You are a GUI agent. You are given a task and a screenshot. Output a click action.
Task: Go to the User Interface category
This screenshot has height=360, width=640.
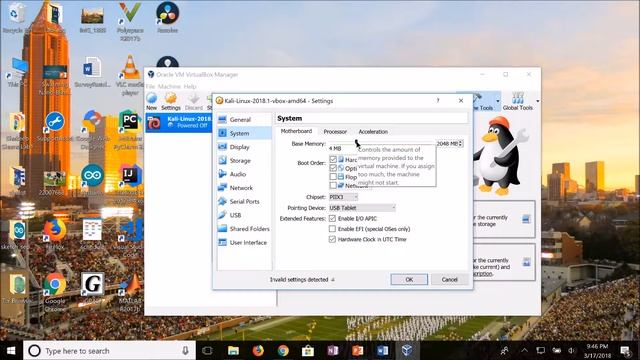click(244, 242)
